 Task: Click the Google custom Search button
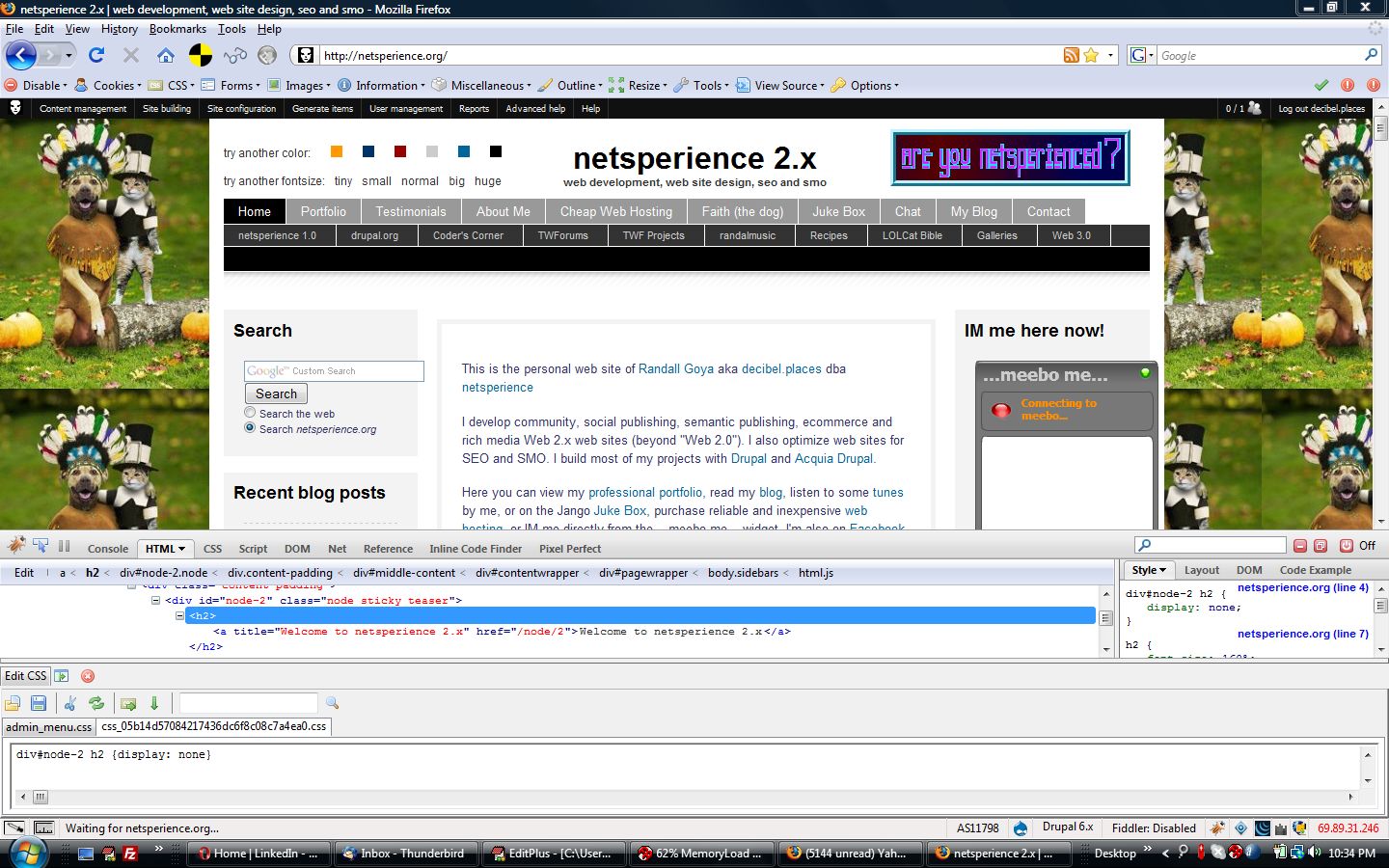click(276, 393)
